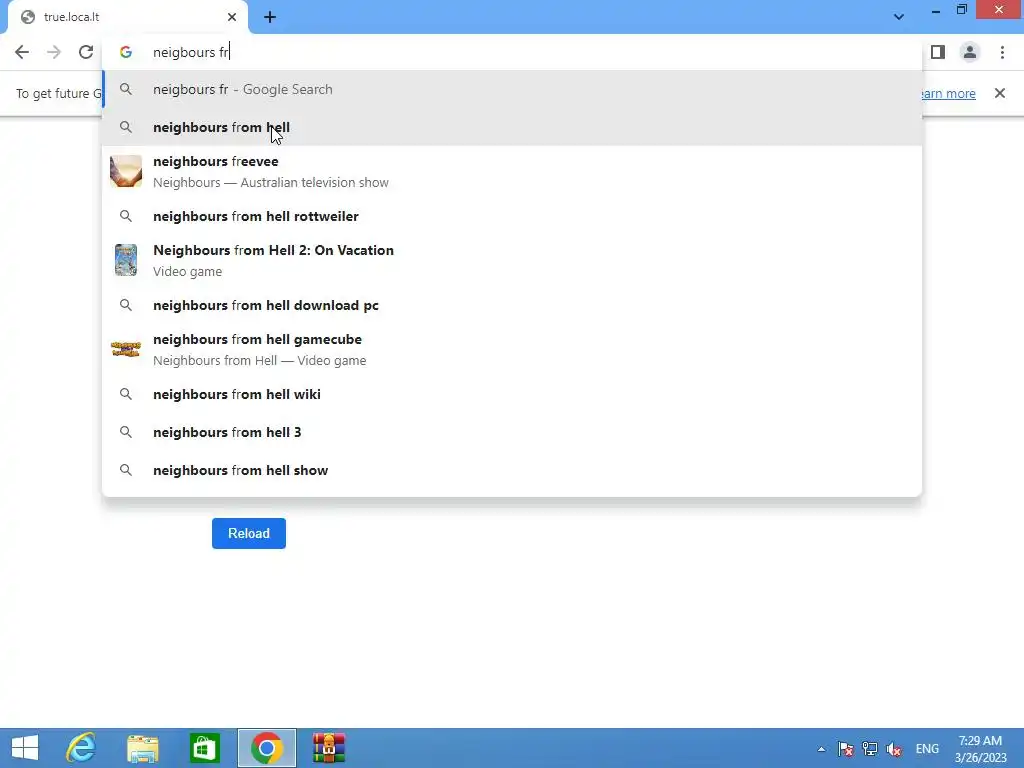Show hidden tray icons arrow
The width and height of the screenshot is (1024, 768).
(x=822, y=749)
